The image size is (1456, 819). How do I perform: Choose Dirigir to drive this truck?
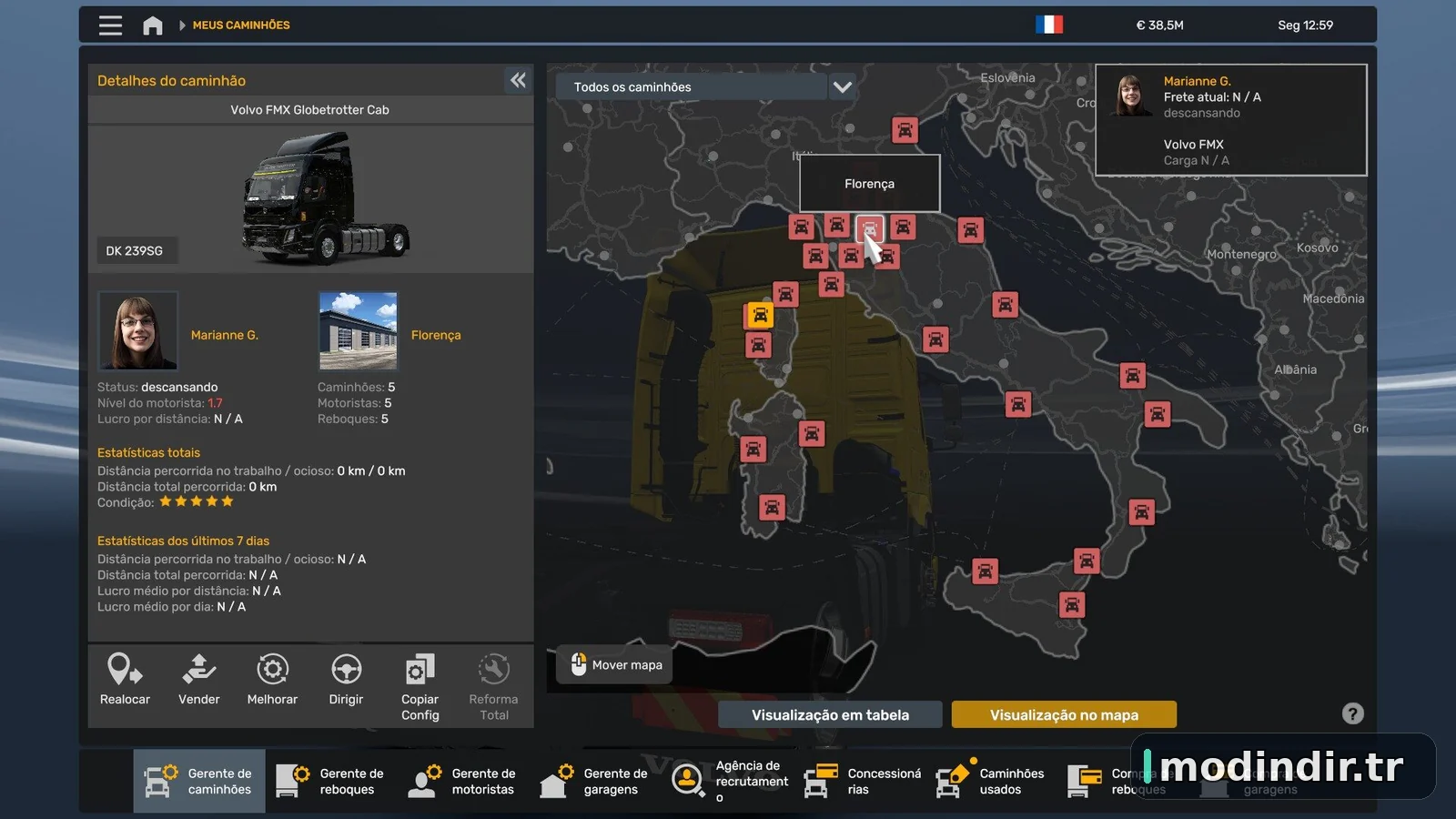(x=346, y=680)
